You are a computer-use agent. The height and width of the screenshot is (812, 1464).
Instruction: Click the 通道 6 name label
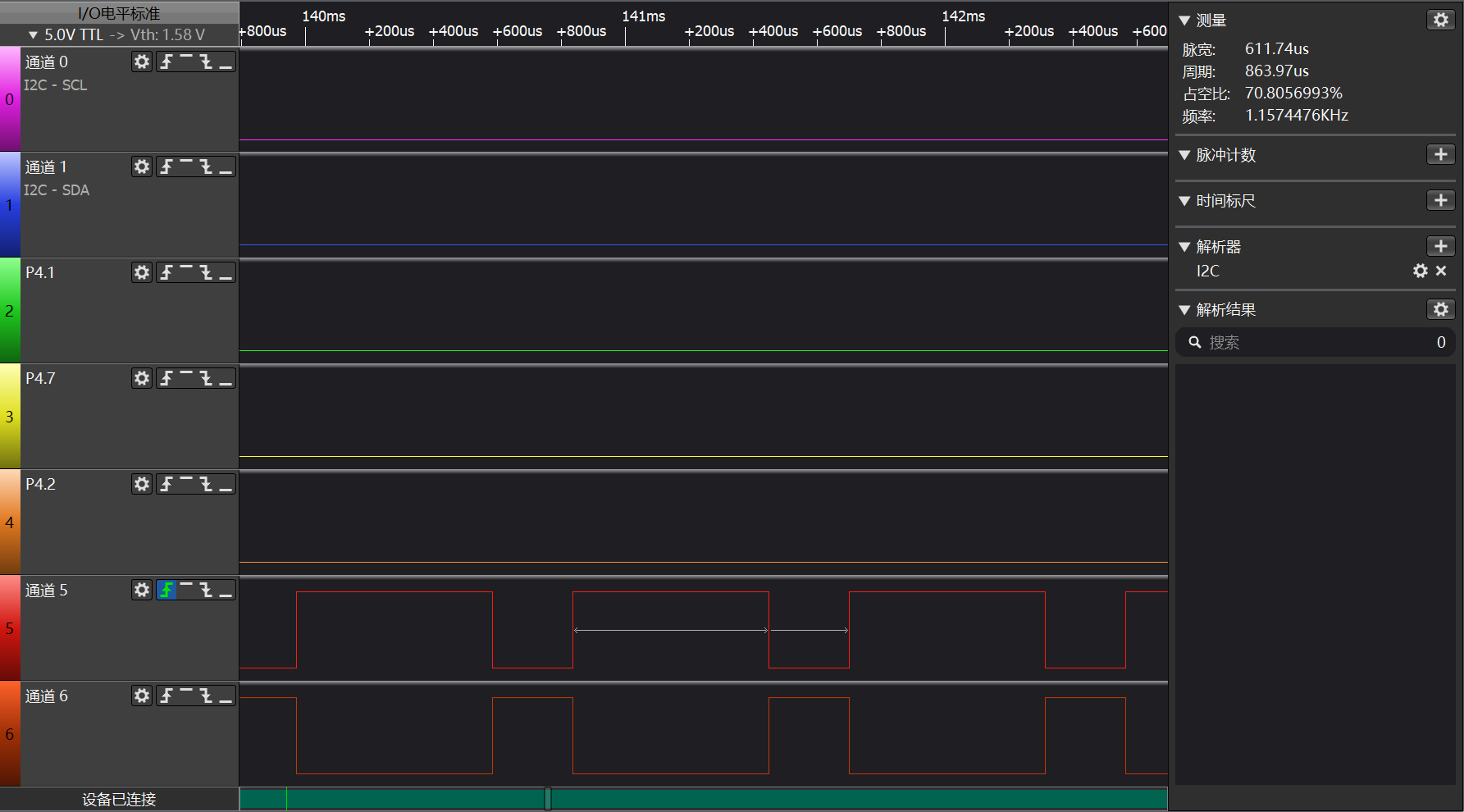(47, 696)
